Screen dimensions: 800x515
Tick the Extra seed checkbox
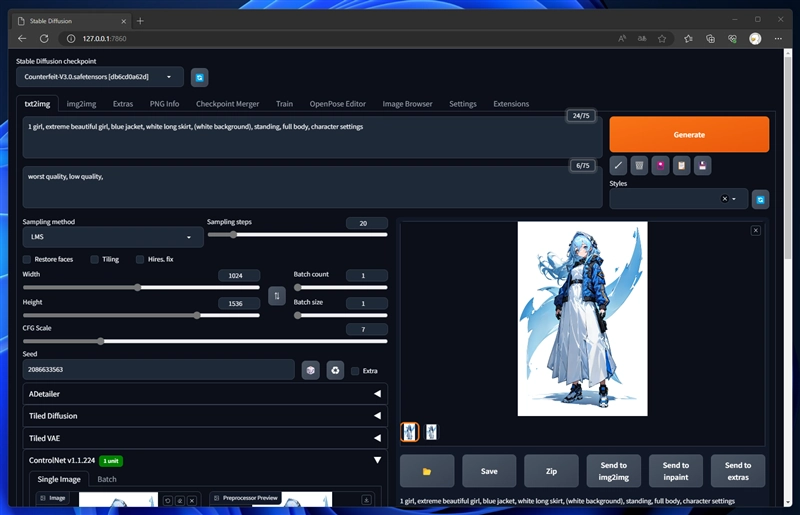point(355,371)
